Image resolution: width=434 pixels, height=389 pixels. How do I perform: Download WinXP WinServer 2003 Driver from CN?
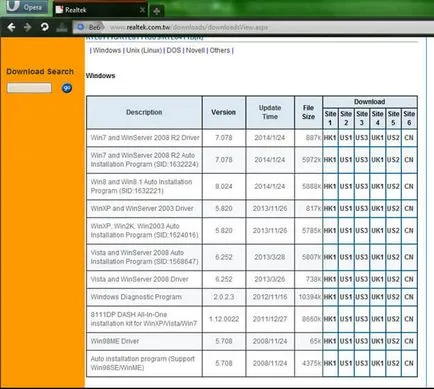(409, 208)
